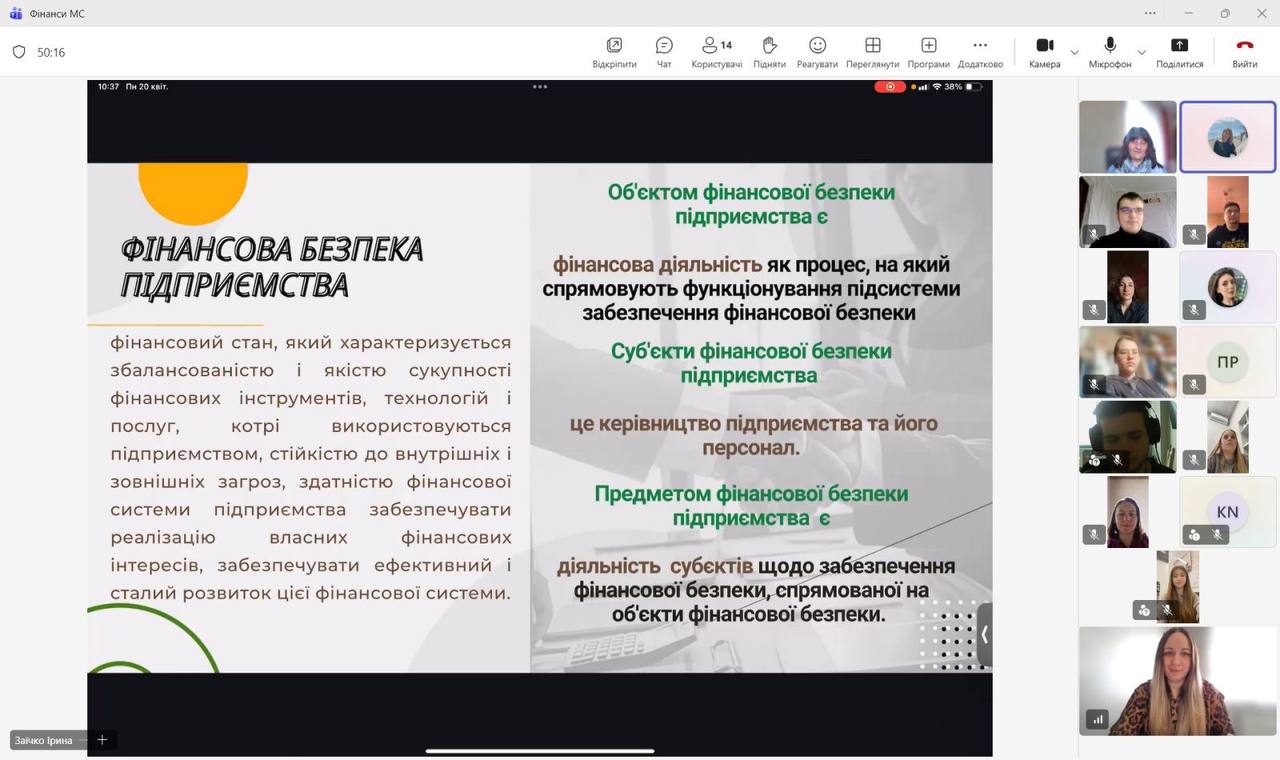
Task: Open the Чат (chat) panel
Action: pos(664,52)
